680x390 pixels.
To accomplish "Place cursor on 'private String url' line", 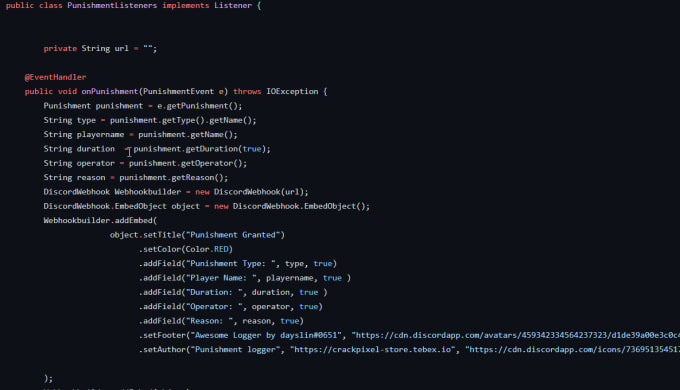I will tap(100, 49).
